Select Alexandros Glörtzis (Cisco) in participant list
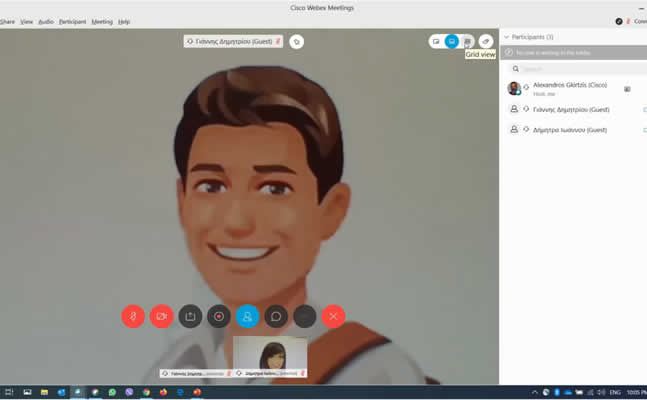Image resolution: width=647 pixels, height=400 pixels. pos(570,85)
